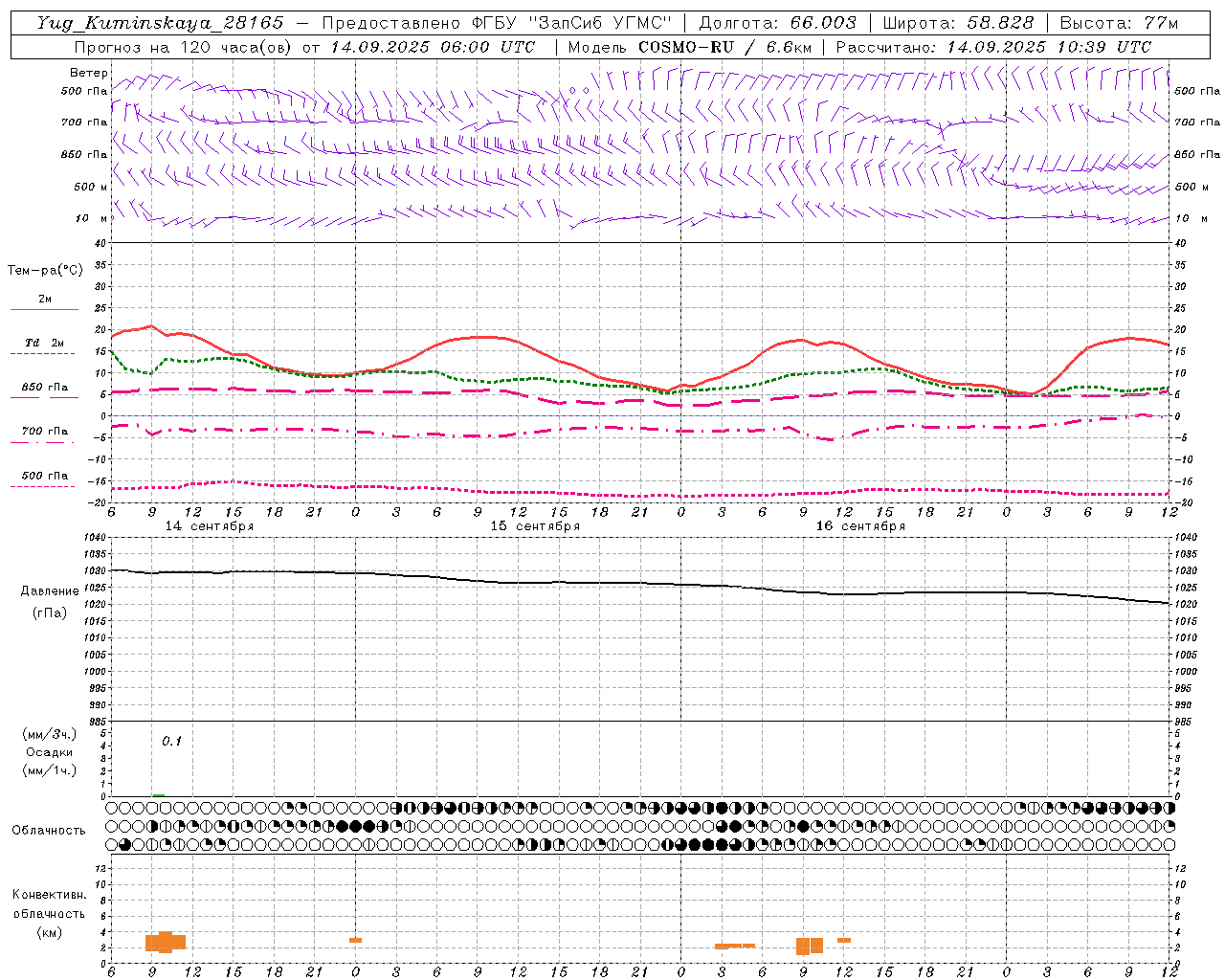Click the forecast start time 14.09.2025 06:00 UTC

[433, 47]
